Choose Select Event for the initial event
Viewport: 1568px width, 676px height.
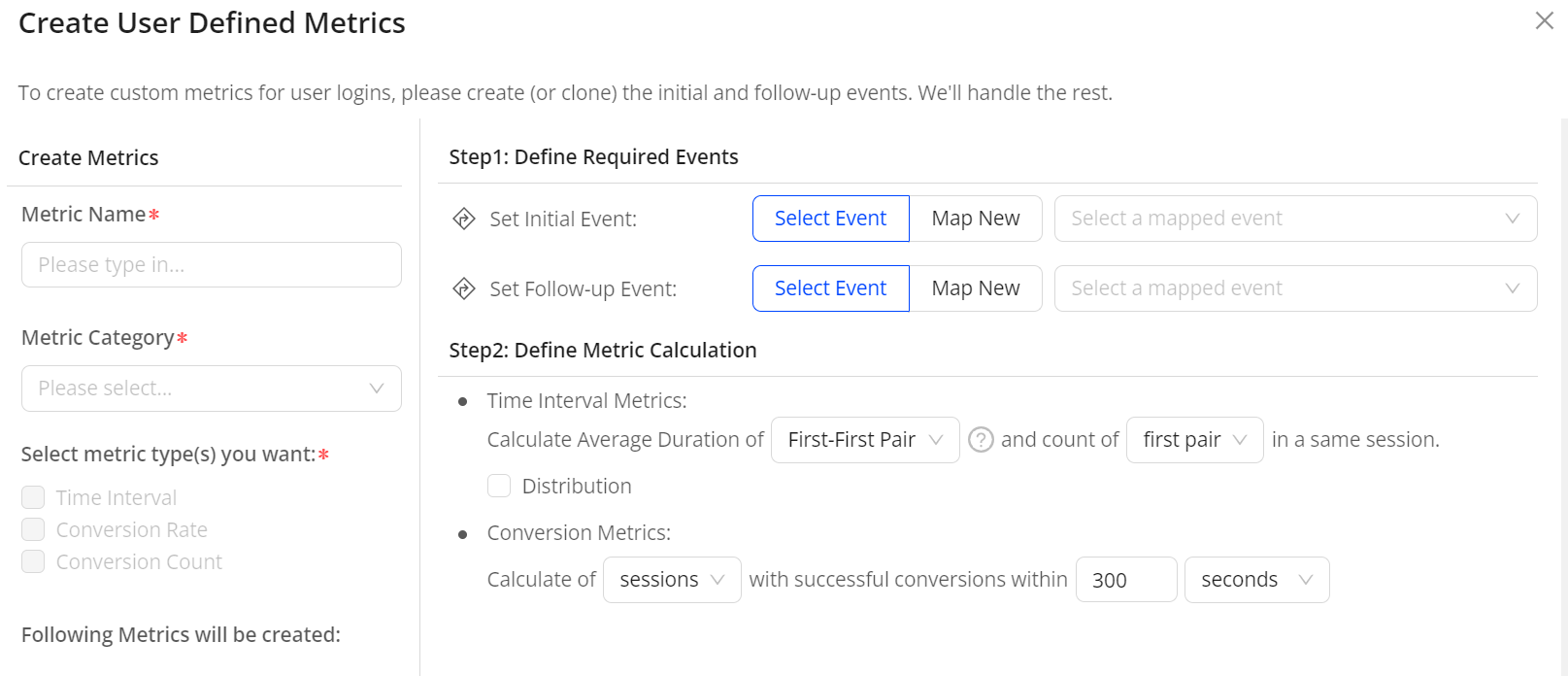click(x=830, y=219)
